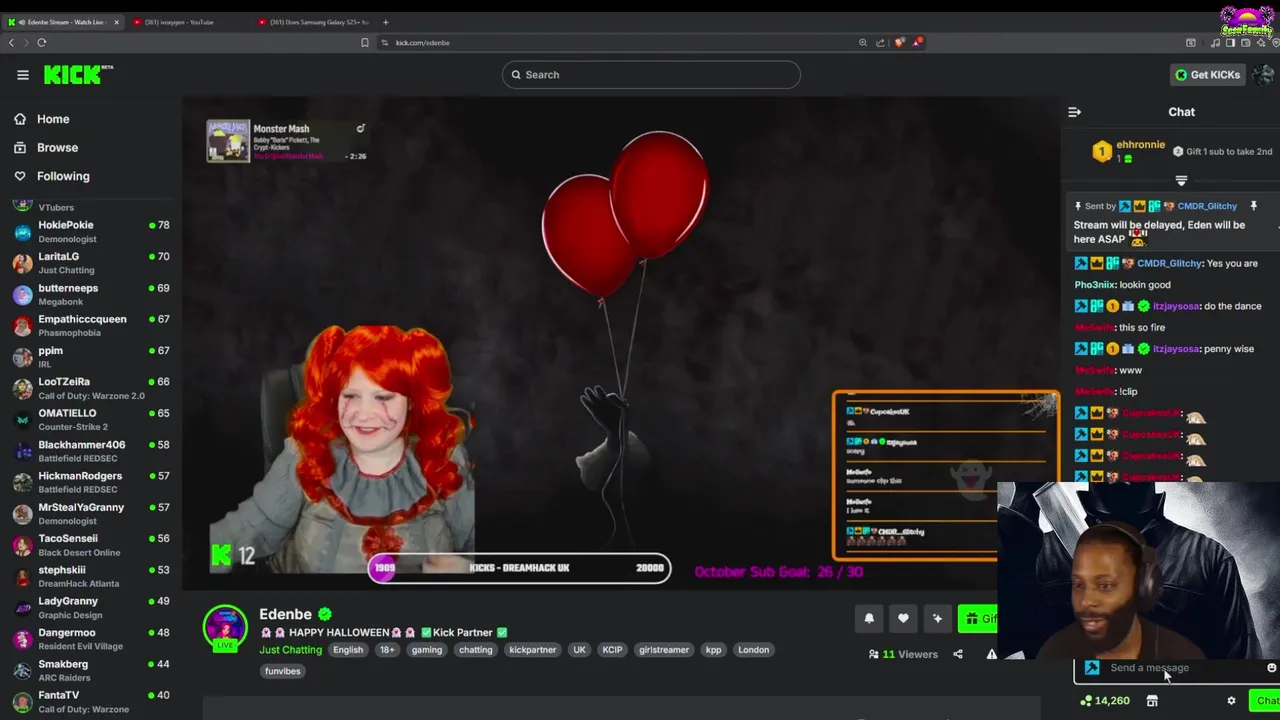Select the girlstreamer tag
The height and width of the screenshot is (720, 1280).
pyautogui.click(x=664, y=650)
